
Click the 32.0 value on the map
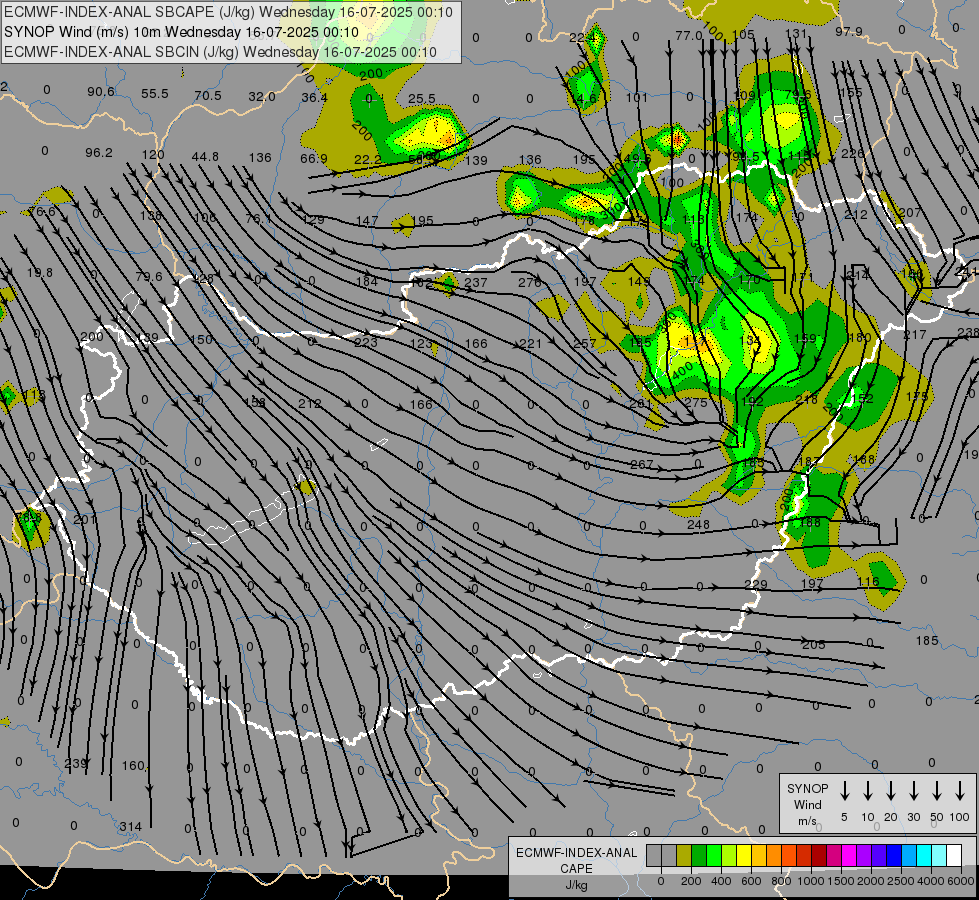click(262, 96)
